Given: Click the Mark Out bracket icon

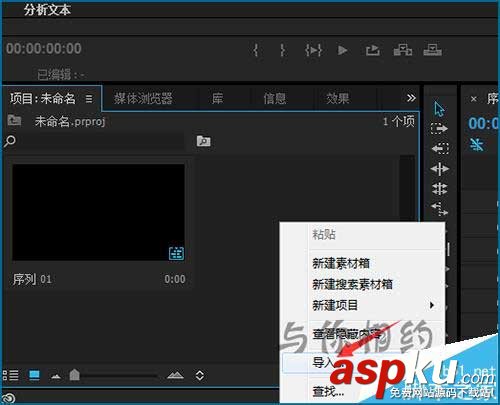Looking at the screenshot, I should [x=283, y=50].
